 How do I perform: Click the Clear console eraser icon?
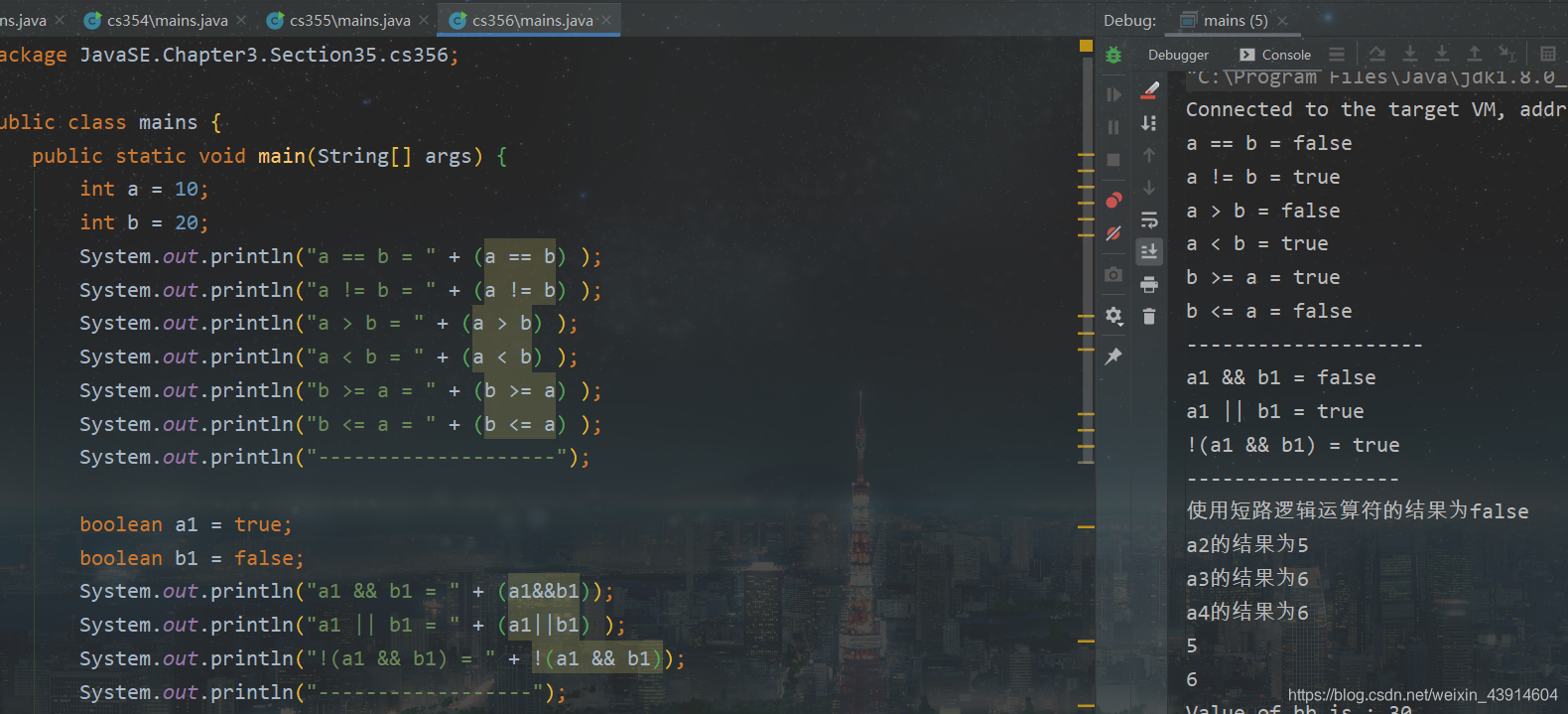[x=1149, y=90]
